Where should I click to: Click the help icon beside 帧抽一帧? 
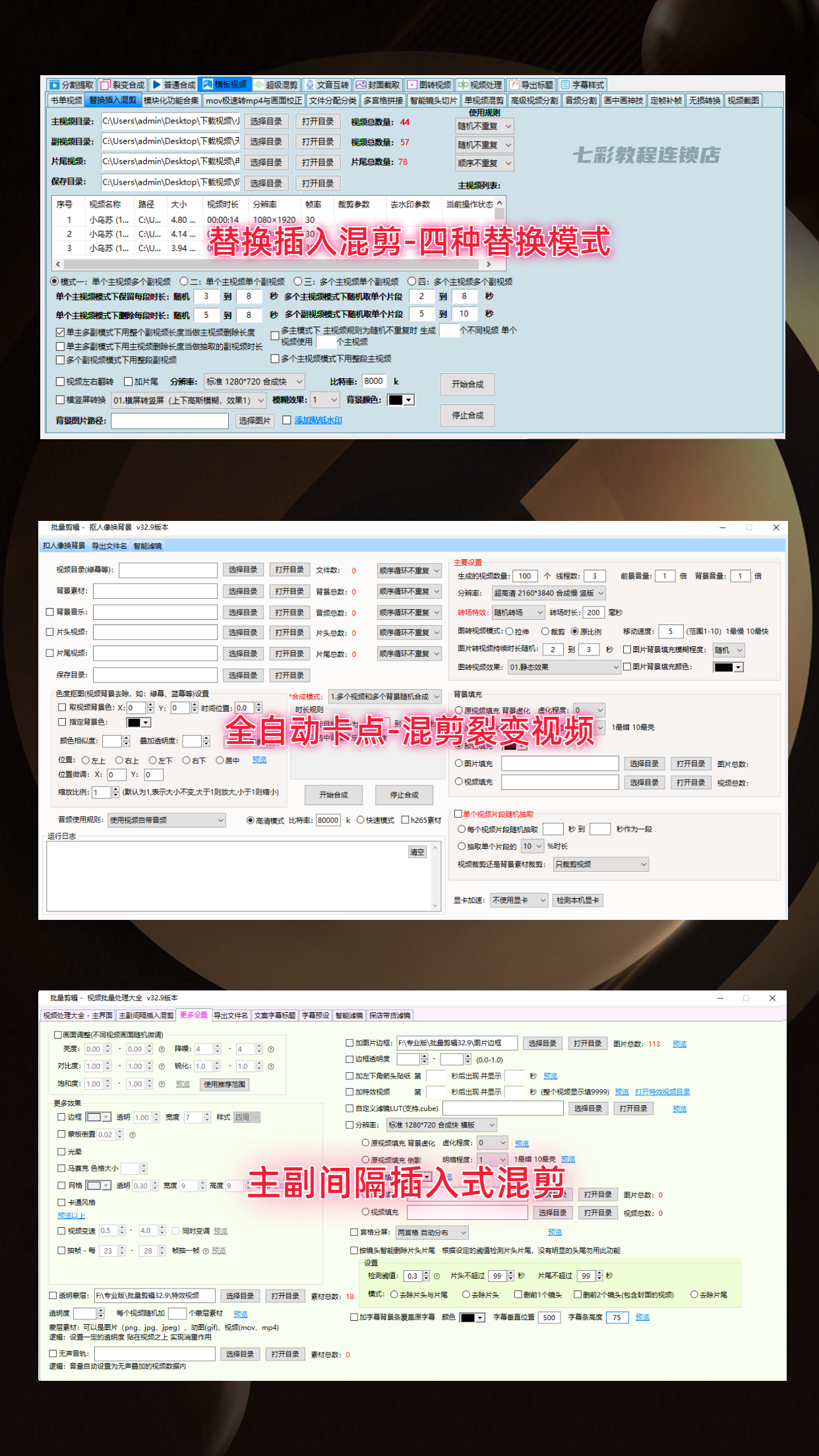pyautogui.click(x=206, y=1251)
